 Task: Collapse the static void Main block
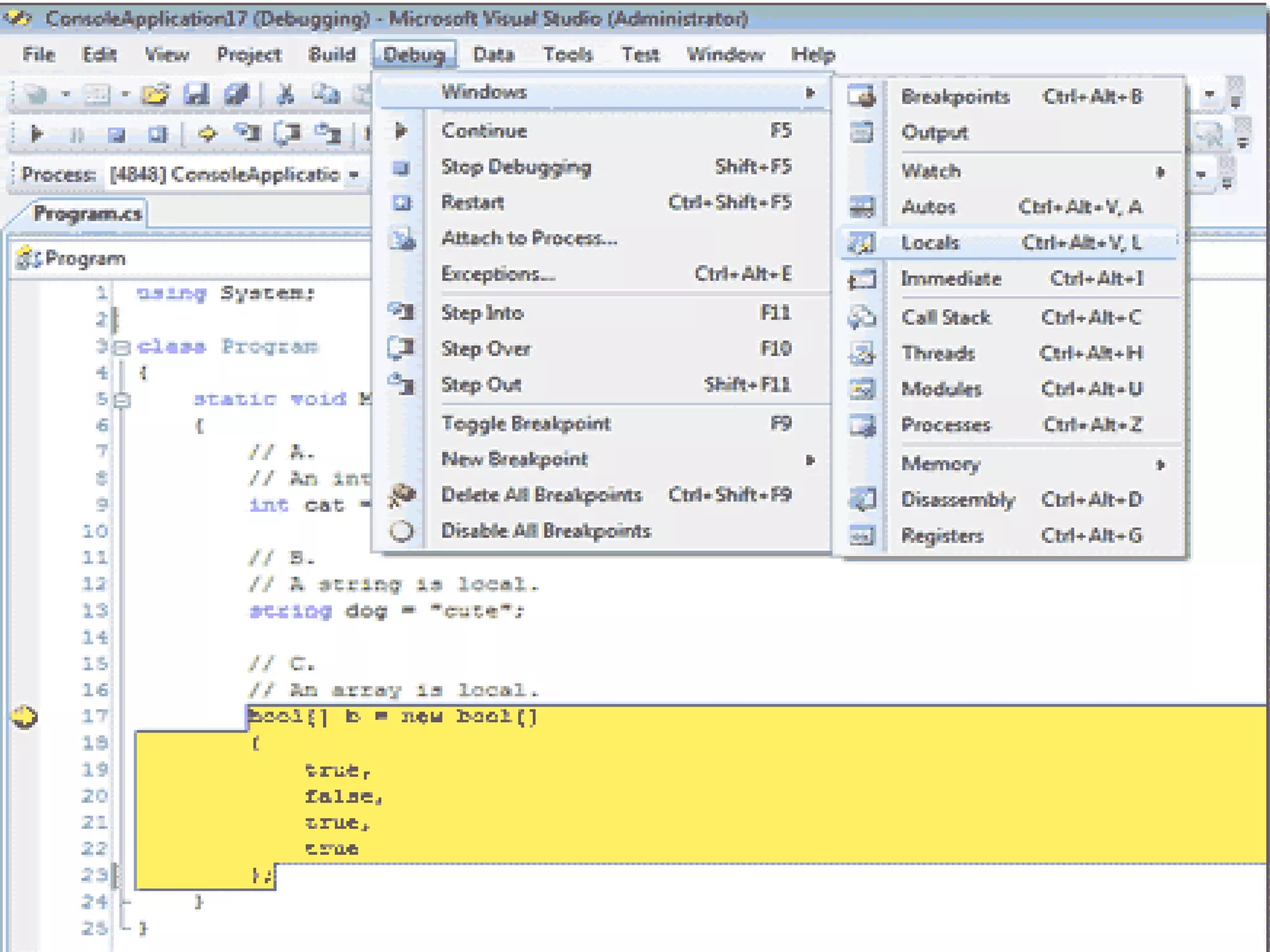(123, 400)
